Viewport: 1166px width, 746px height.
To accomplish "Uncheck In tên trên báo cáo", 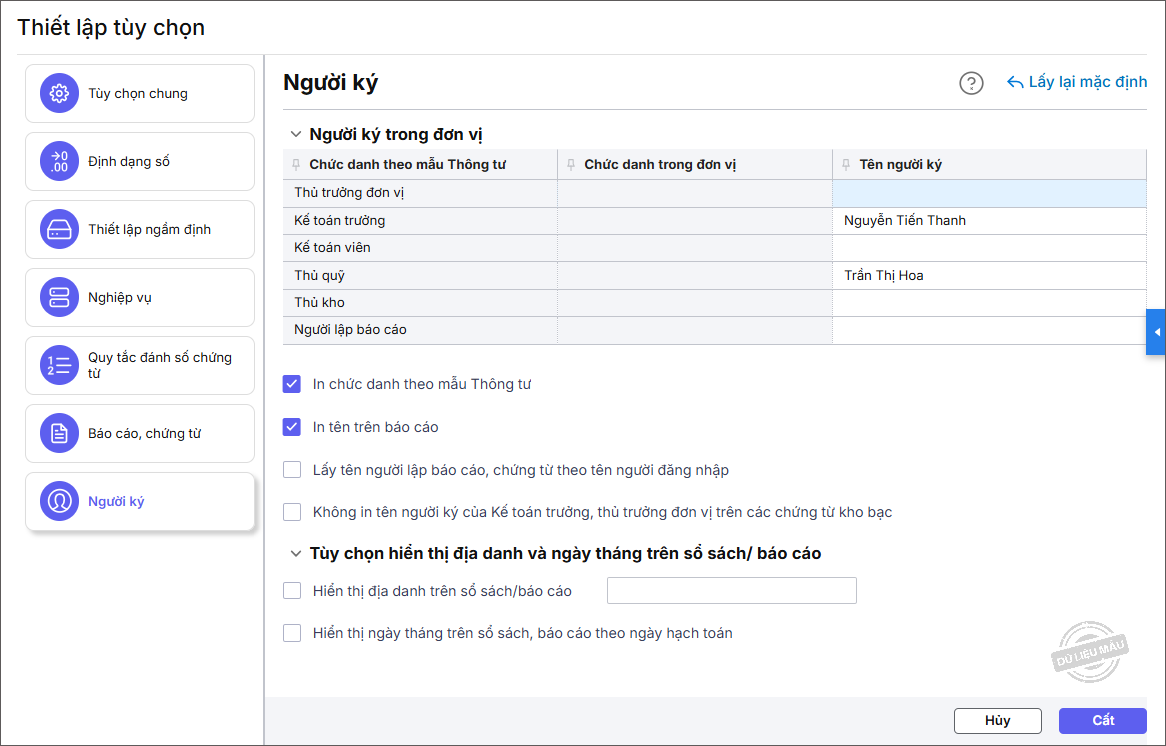I will pos(292,427).
